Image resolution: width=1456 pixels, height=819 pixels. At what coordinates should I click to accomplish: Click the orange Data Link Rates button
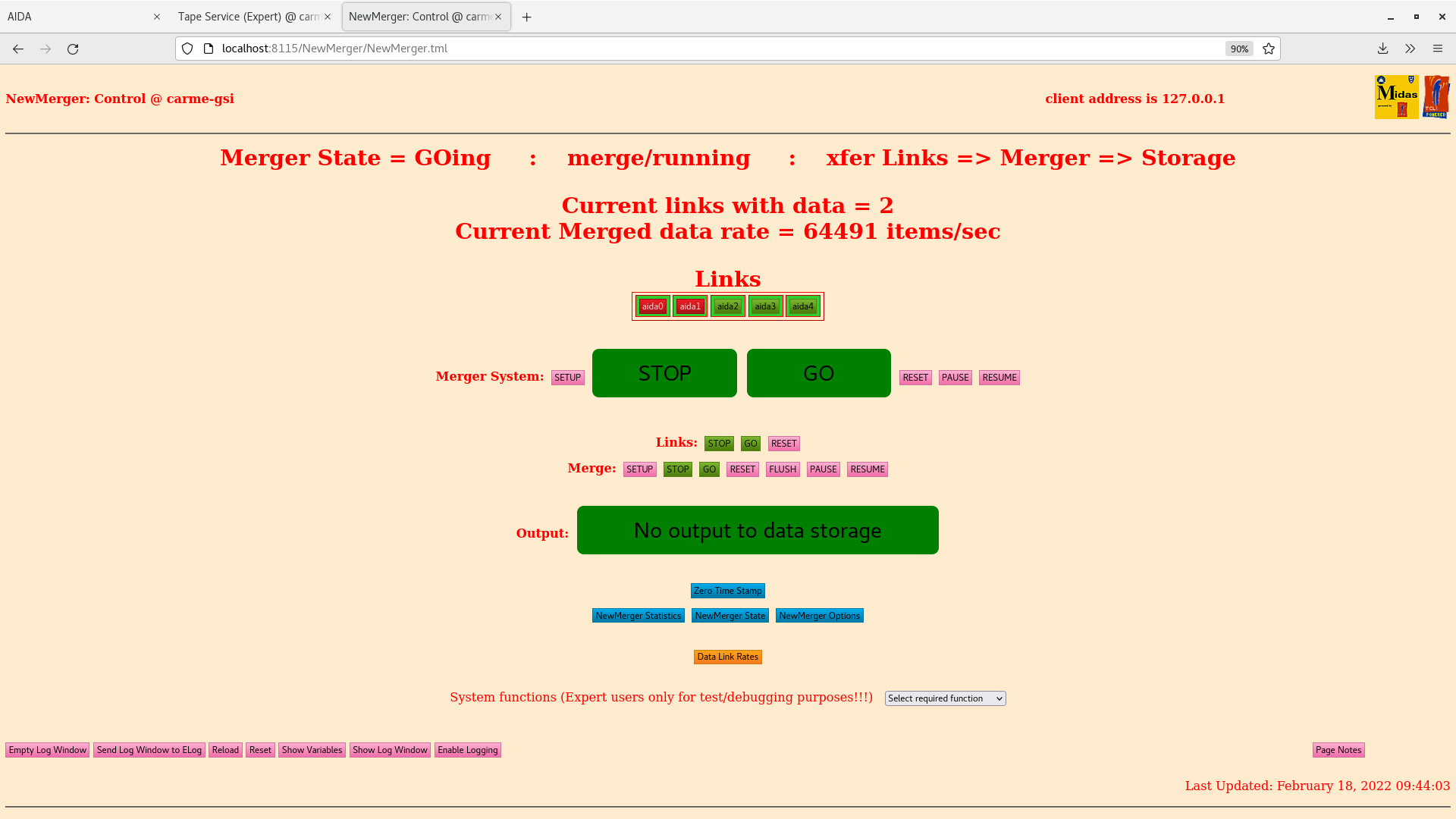point(727,657)
